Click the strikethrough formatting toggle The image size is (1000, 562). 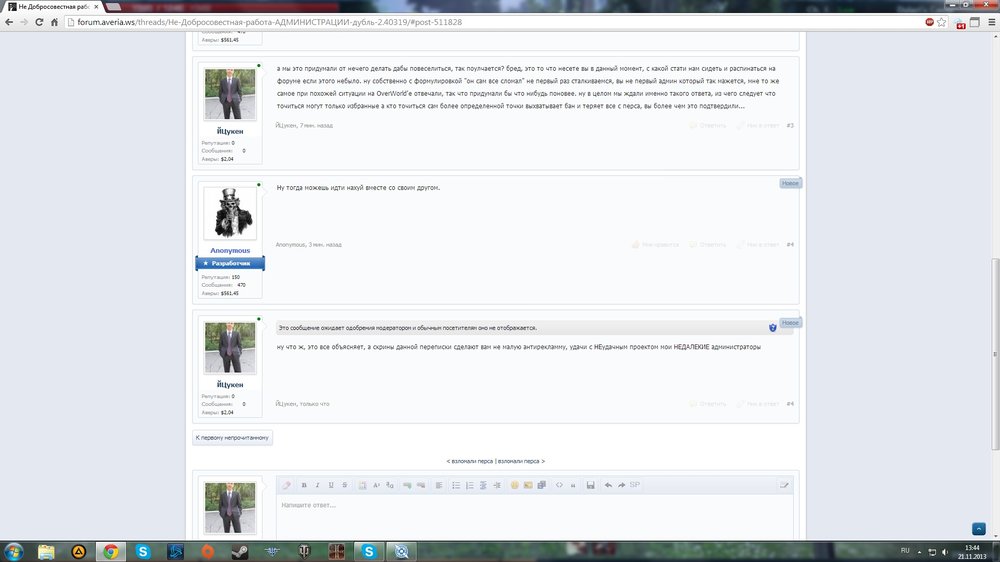click(x=345, y=485)
